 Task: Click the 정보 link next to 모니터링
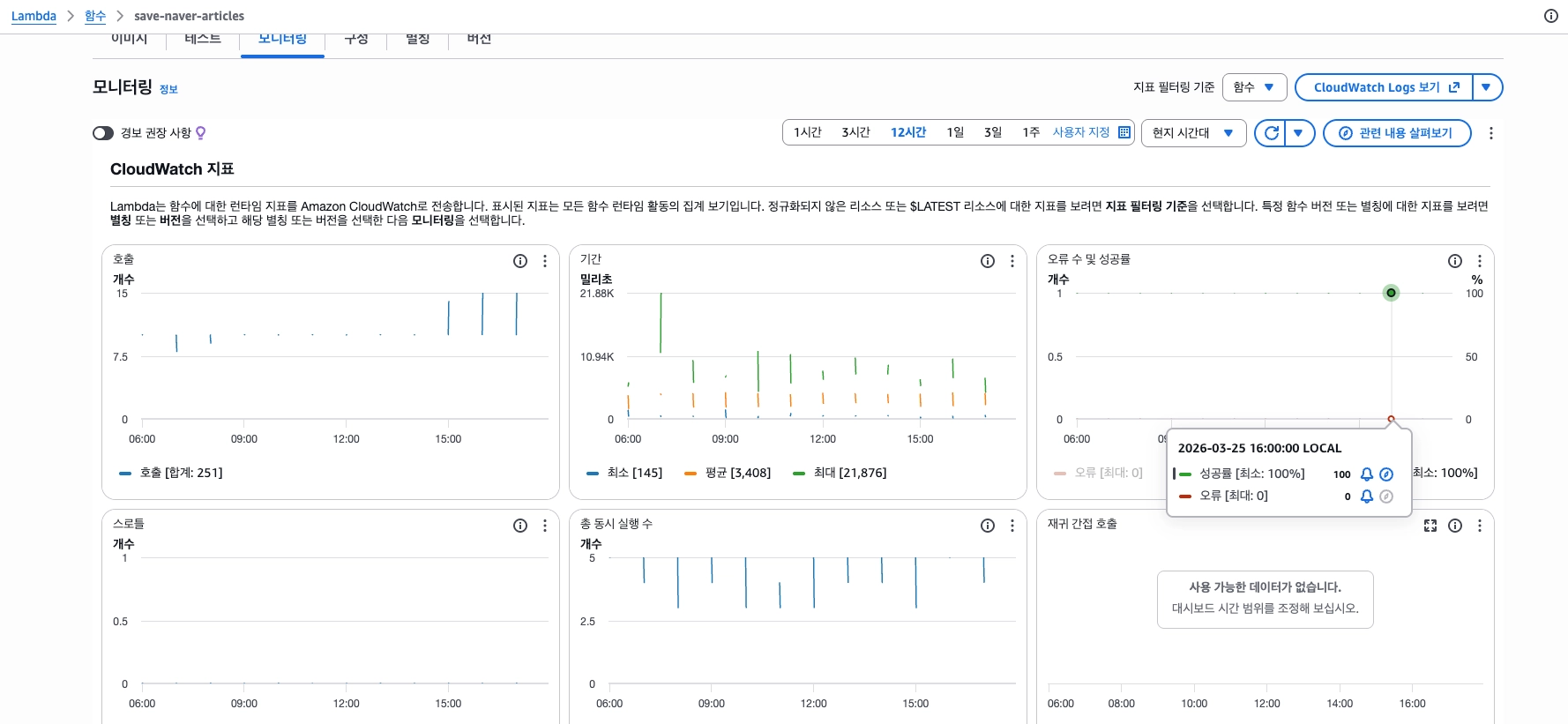[168, 89]
